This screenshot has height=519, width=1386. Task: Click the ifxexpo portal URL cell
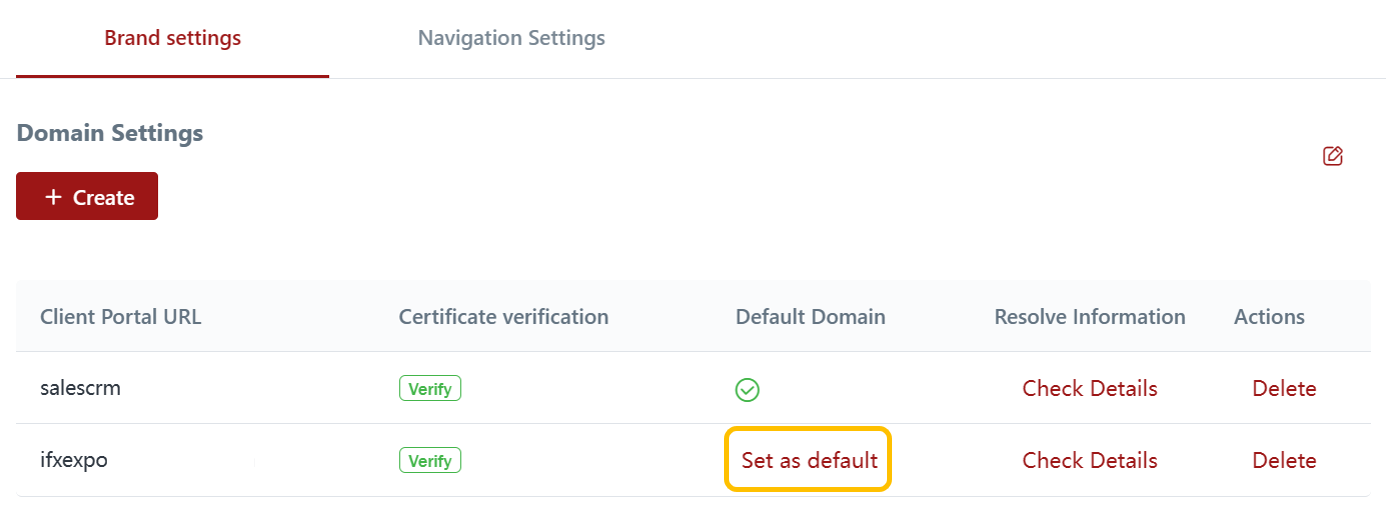tap(74, 461)
